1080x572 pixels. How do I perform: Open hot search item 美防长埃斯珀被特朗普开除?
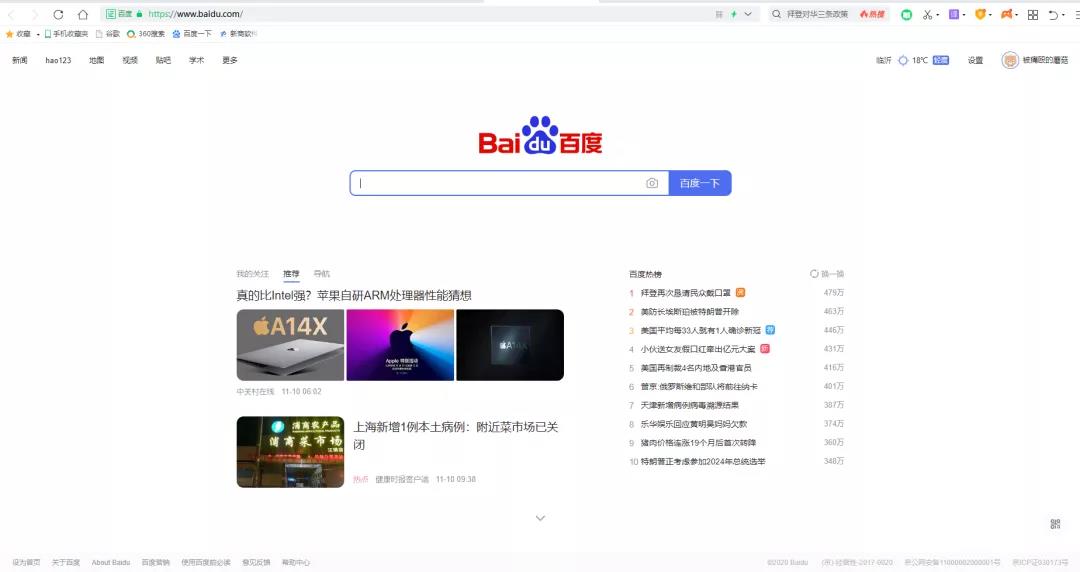[x=689, y=311]
